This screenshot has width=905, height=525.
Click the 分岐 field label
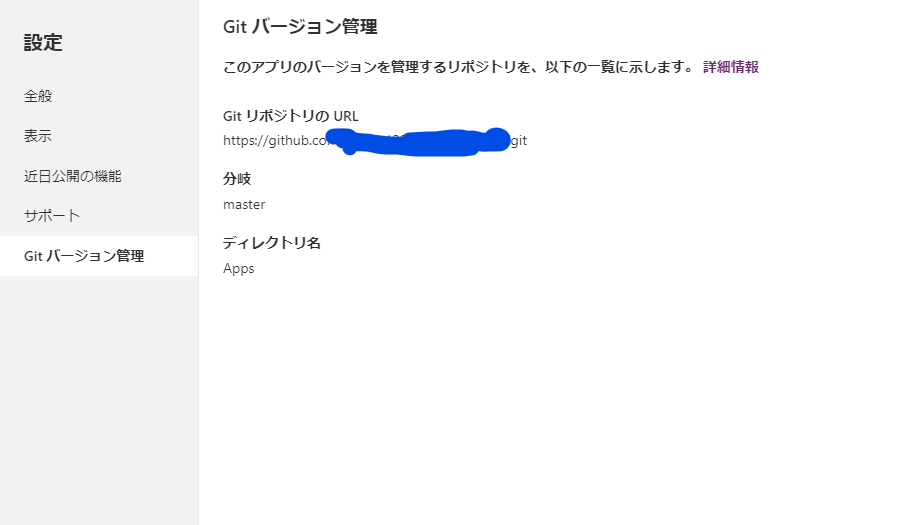[x=237, y=179]
